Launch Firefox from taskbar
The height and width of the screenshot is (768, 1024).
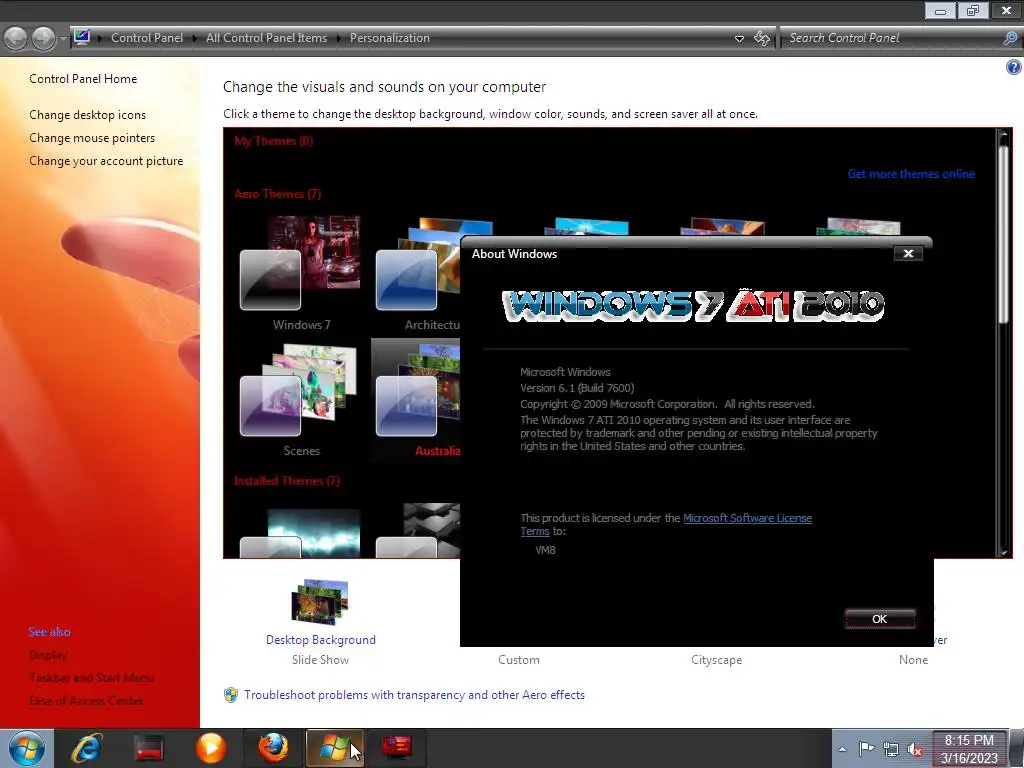(x=273, y=748)
